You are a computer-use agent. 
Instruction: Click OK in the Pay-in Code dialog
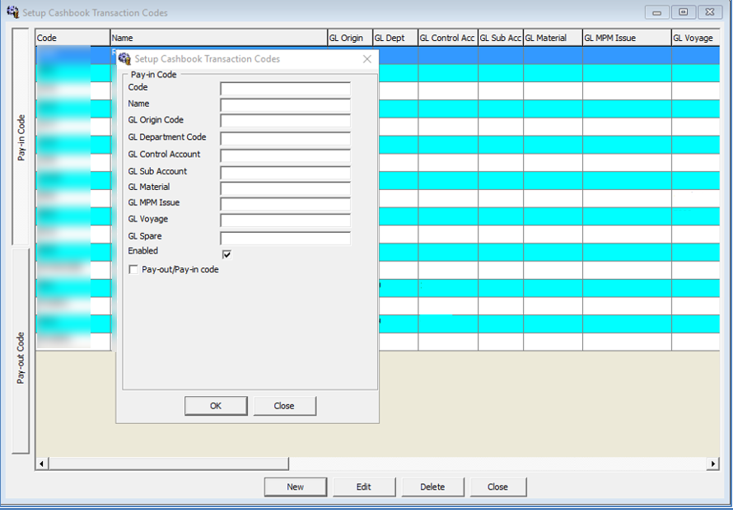pyautogui.click(x=216, y=406)
